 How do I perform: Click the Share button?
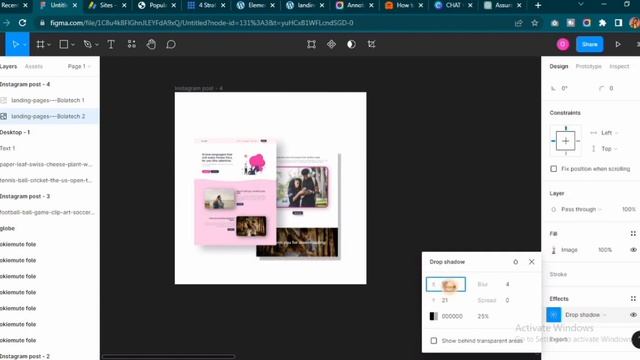[x=589, y=44]
